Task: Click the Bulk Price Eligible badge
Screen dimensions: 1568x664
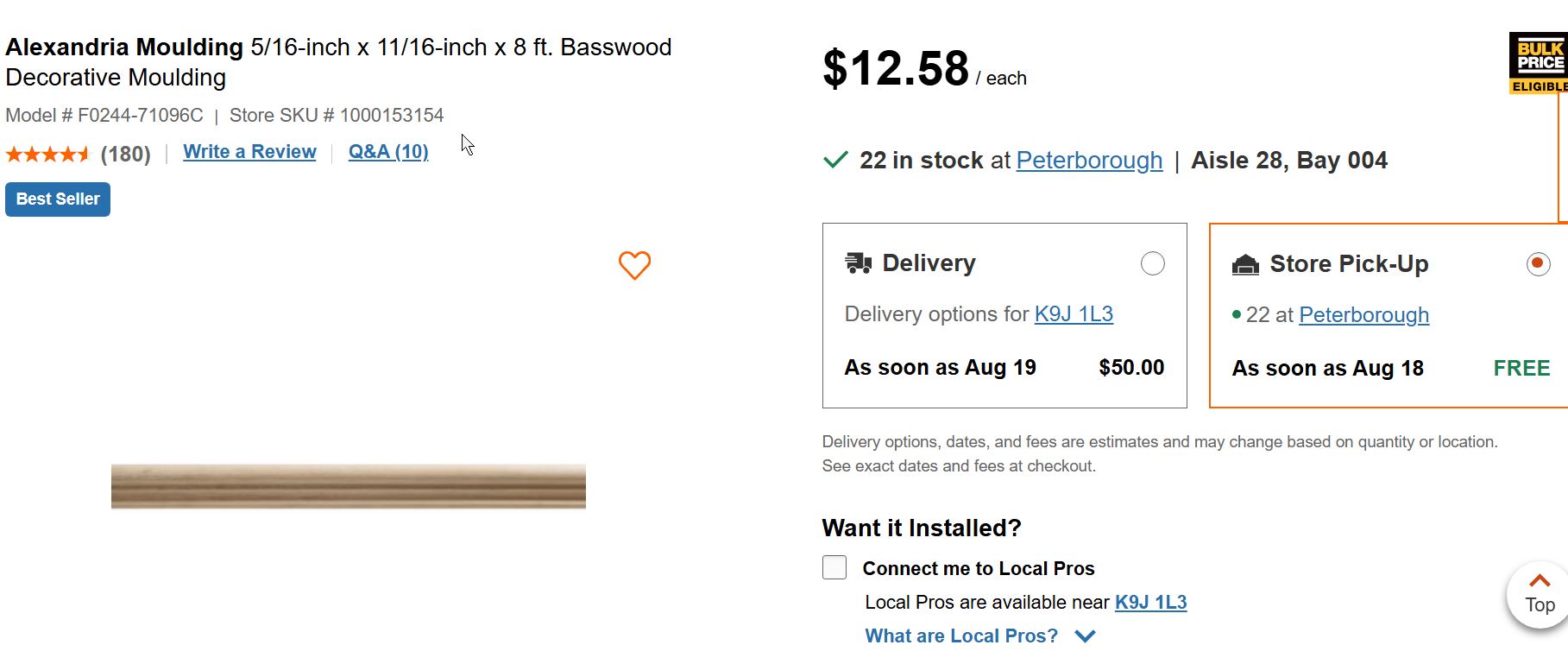Action: click(x=1539, y=63)
